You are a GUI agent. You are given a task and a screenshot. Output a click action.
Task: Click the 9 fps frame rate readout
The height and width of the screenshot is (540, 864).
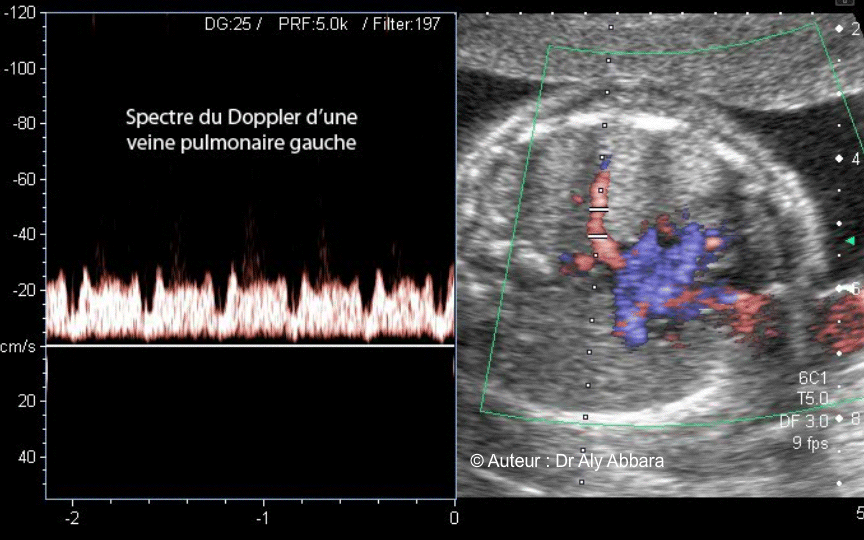coord(808,443)
